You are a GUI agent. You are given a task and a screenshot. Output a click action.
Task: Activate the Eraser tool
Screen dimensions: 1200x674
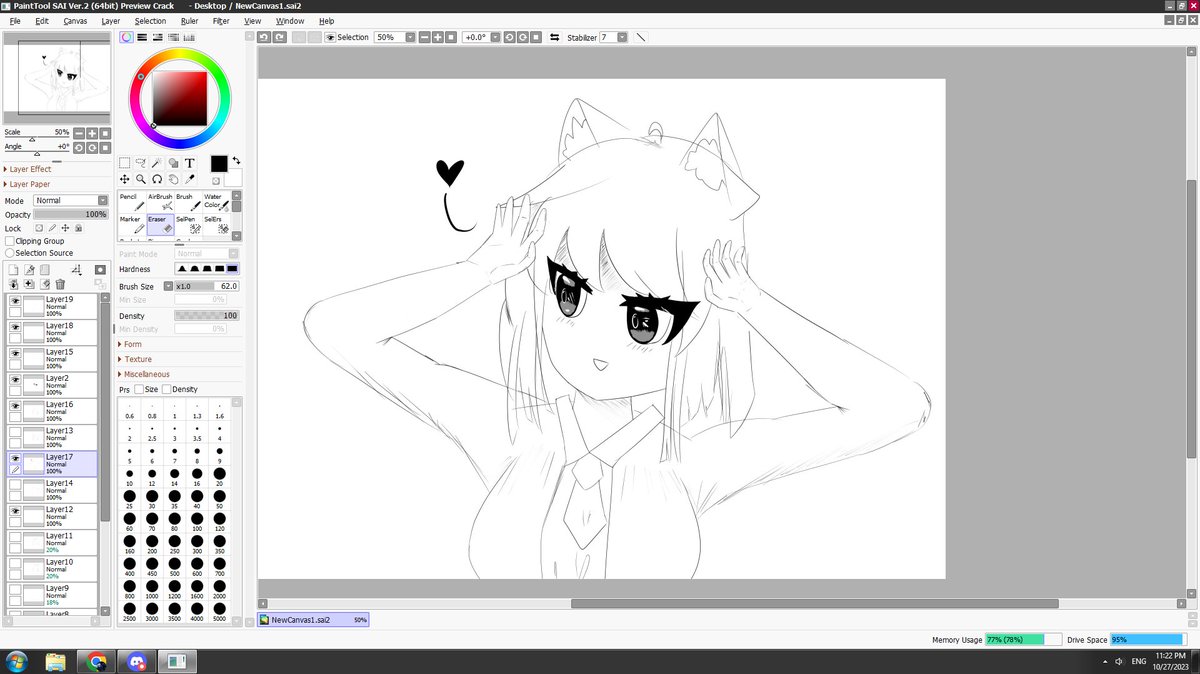[x=160, y=224]
